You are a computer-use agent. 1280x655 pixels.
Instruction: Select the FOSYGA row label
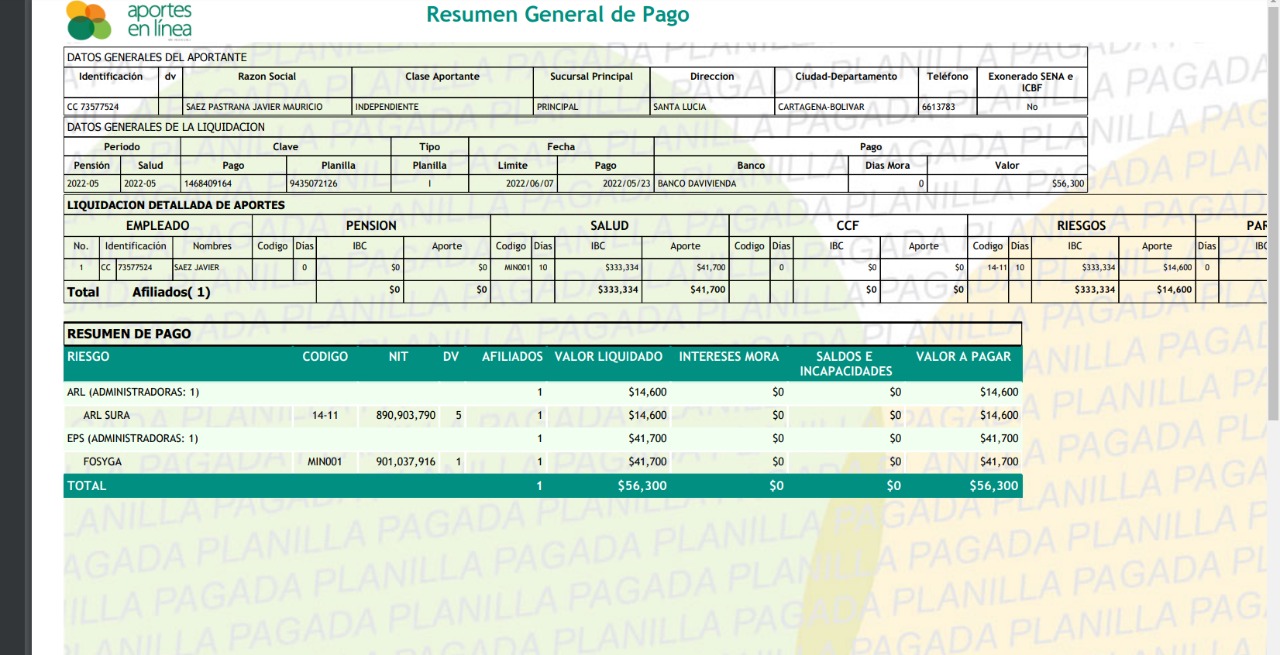103,462
